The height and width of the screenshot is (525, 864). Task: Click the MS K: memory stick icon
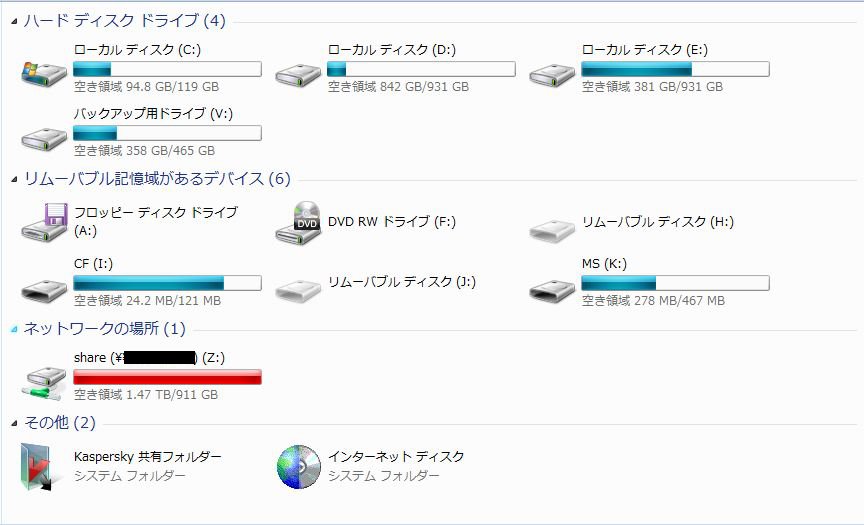pos(552,288)
